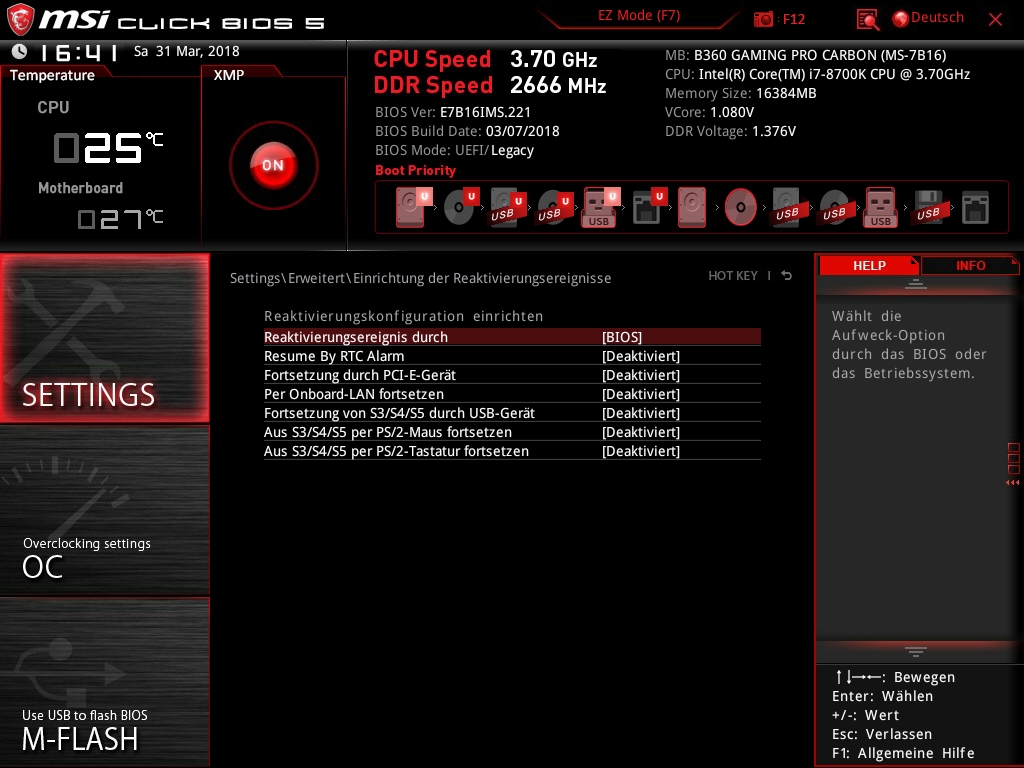Open the SETTINGS section
This screenshot has height=768, width=1024.
pos(104,338)
